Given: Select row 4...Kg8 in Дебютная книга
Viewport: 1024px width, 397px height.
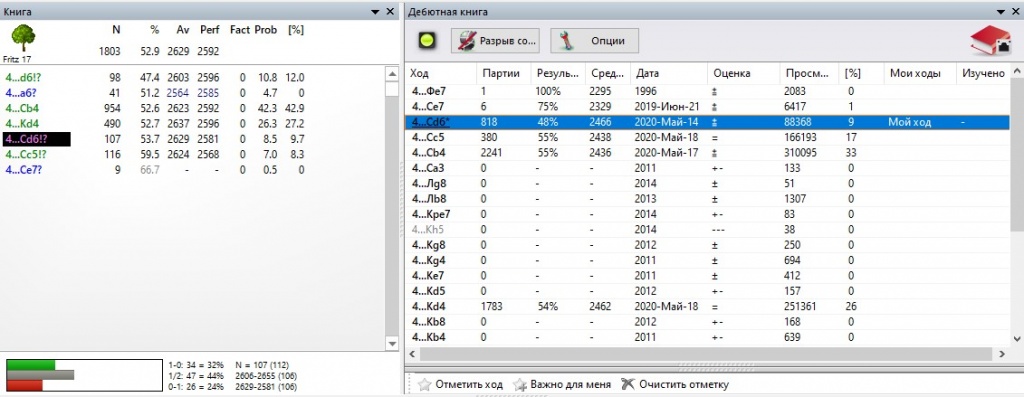Looking at the screenshot, I should 707,245.
